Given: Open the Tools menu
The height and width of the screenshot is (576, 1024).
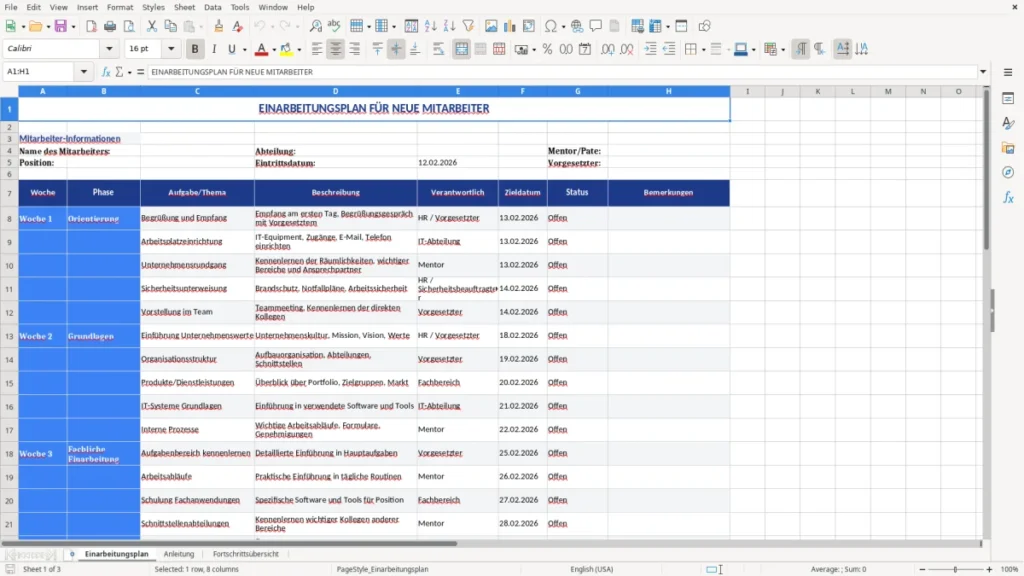Looking at the screenshot, I should click(240, 7).
